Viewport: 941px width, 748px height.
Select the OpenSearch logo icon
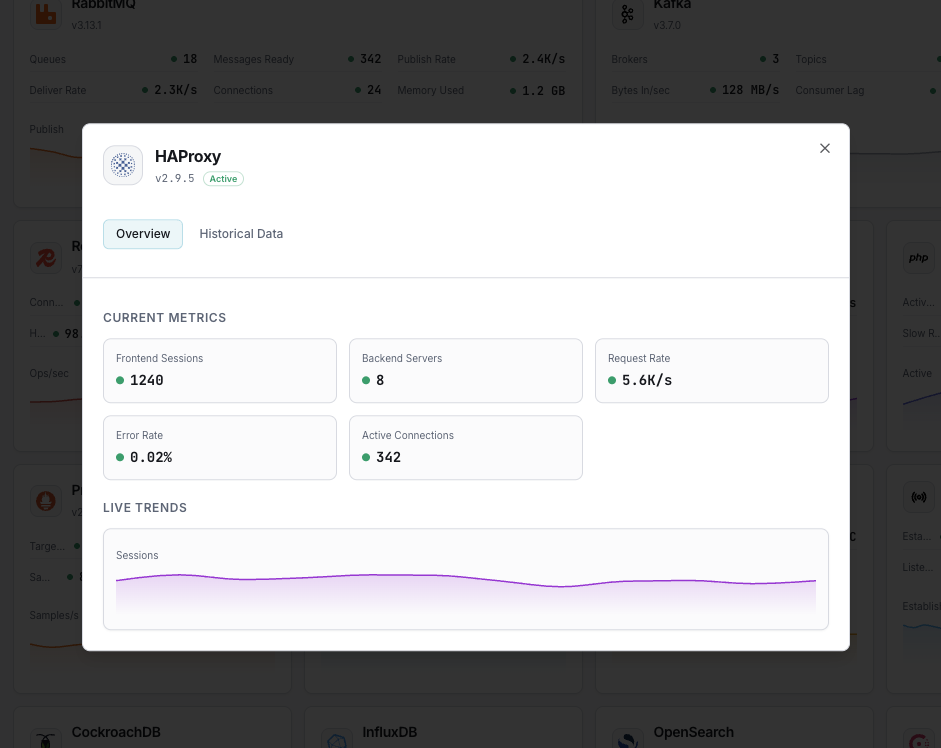pyautogui.click(x=628, y=740)
